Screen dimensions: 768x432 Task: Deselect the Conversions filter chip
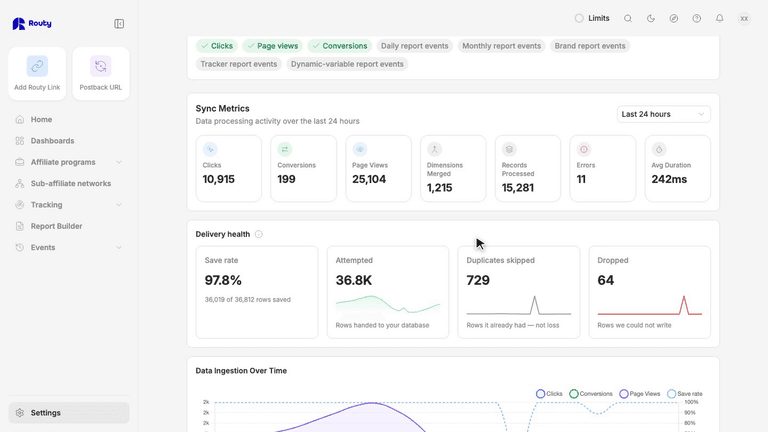(339, 46)
